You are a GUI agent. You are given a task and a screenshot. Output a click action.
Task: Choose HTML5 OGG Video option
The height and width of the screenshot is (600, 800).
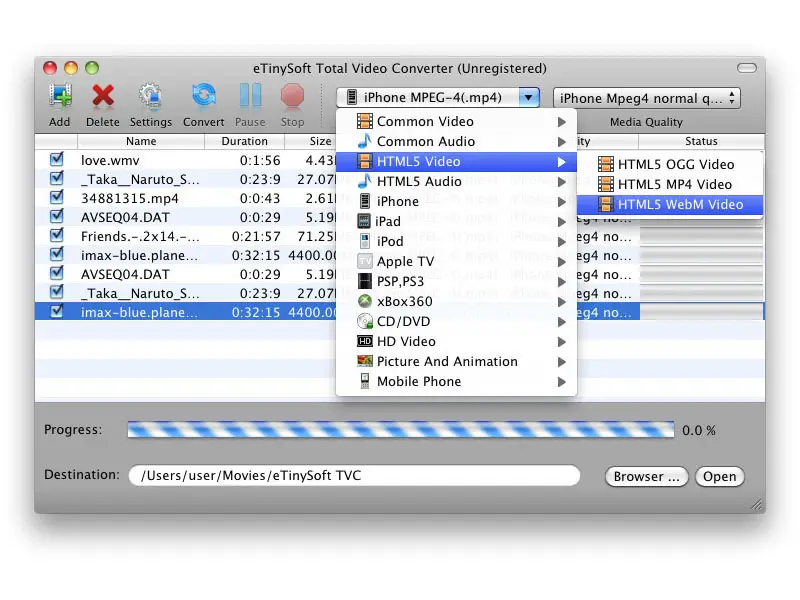point(670,164)
